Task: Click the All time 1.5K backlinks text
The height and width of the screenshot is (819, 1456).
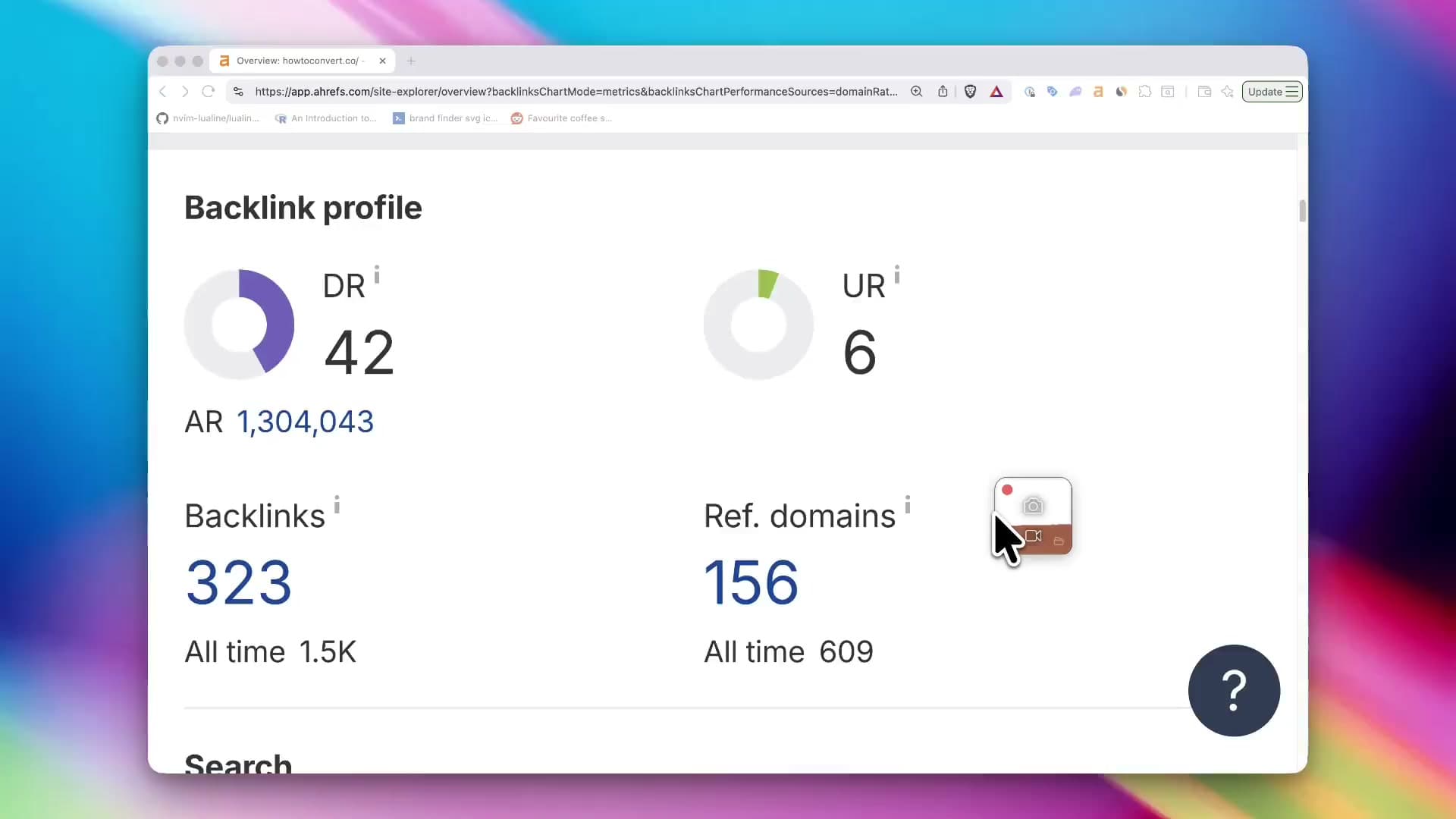Action: [x=270, y=652]
